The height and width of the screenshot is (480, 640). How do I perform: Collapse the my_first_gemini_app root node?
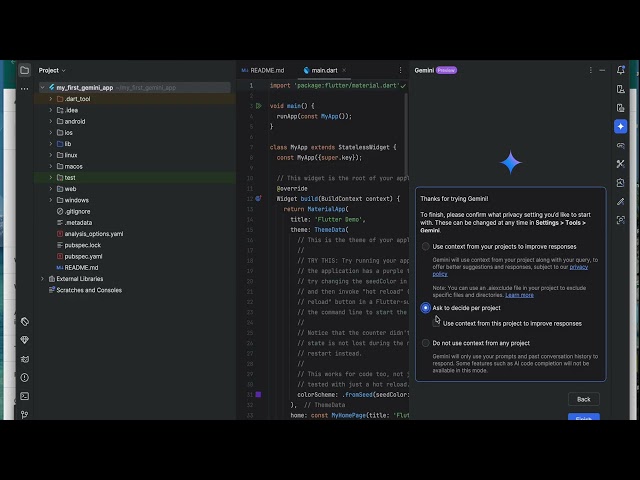pos(42,87)
